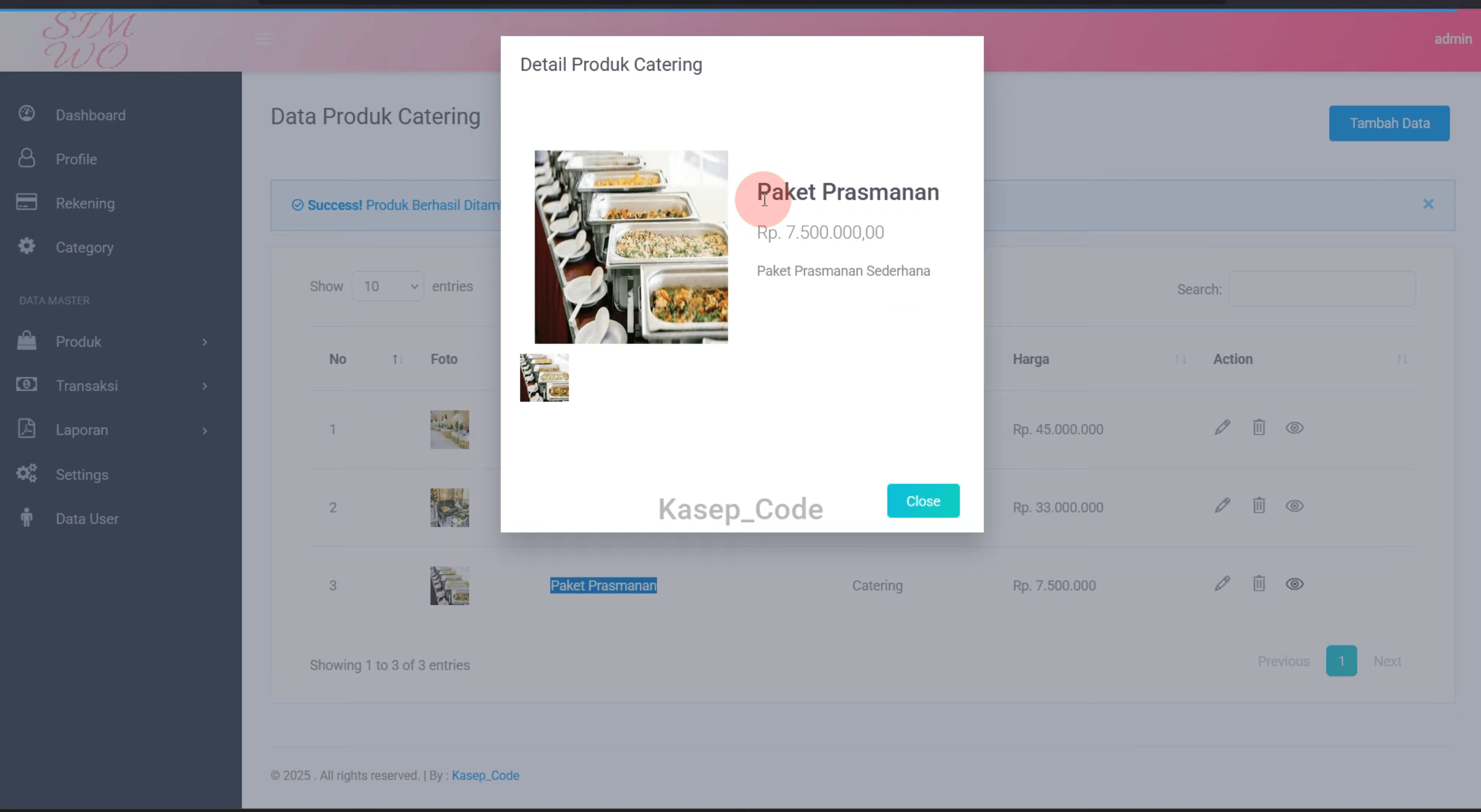
Task: View details of Rp. 33.000.000 row
Action: (x=1294, y=506)
